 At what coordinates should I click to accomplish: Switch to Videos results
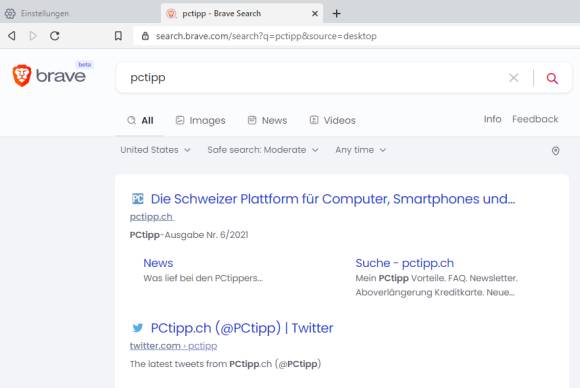point(333,120)
